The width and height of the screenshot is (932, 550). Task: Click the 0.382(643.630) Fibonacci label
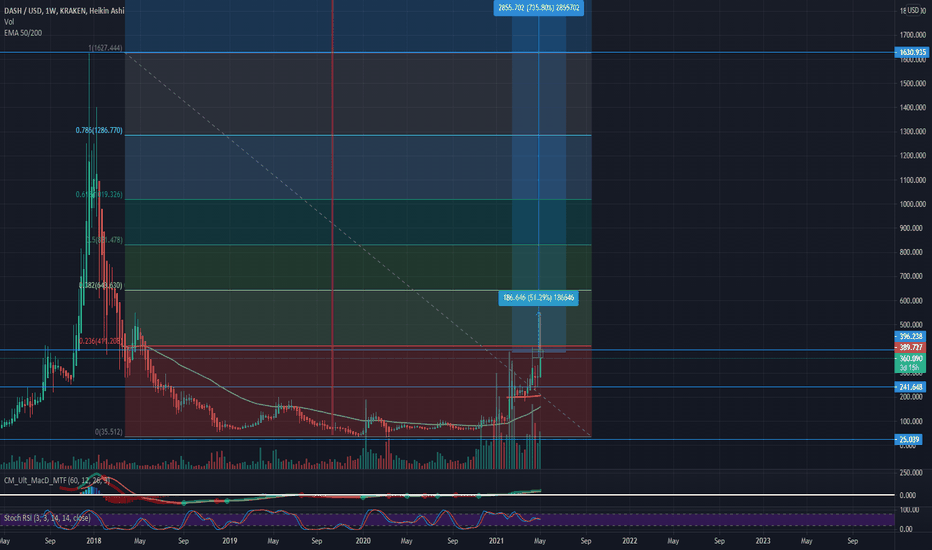coord(100,285)
